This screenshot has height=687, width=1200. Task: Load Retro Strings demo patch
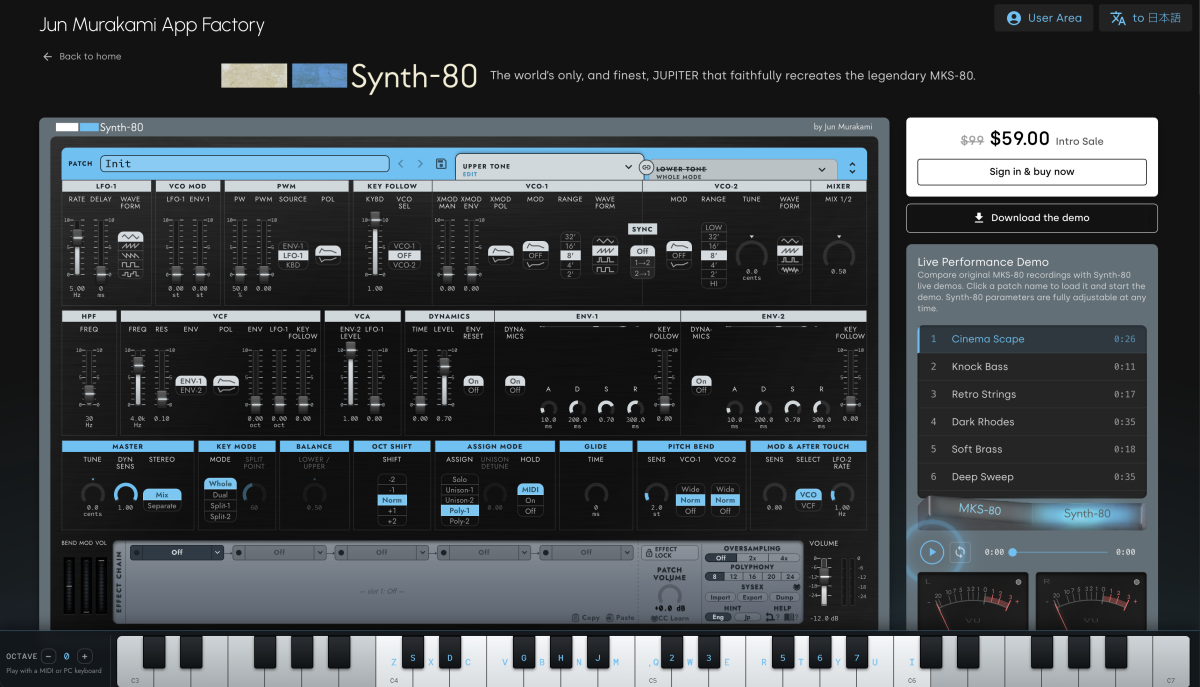1032,394
